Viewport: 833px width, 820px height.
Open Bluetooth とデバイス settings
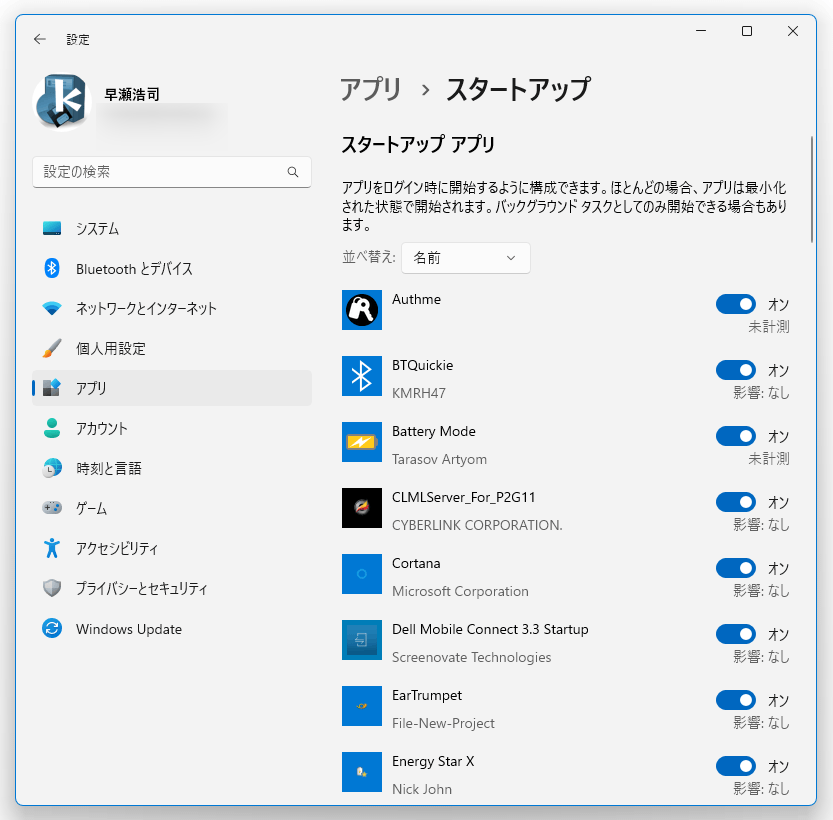click(172, 268)
